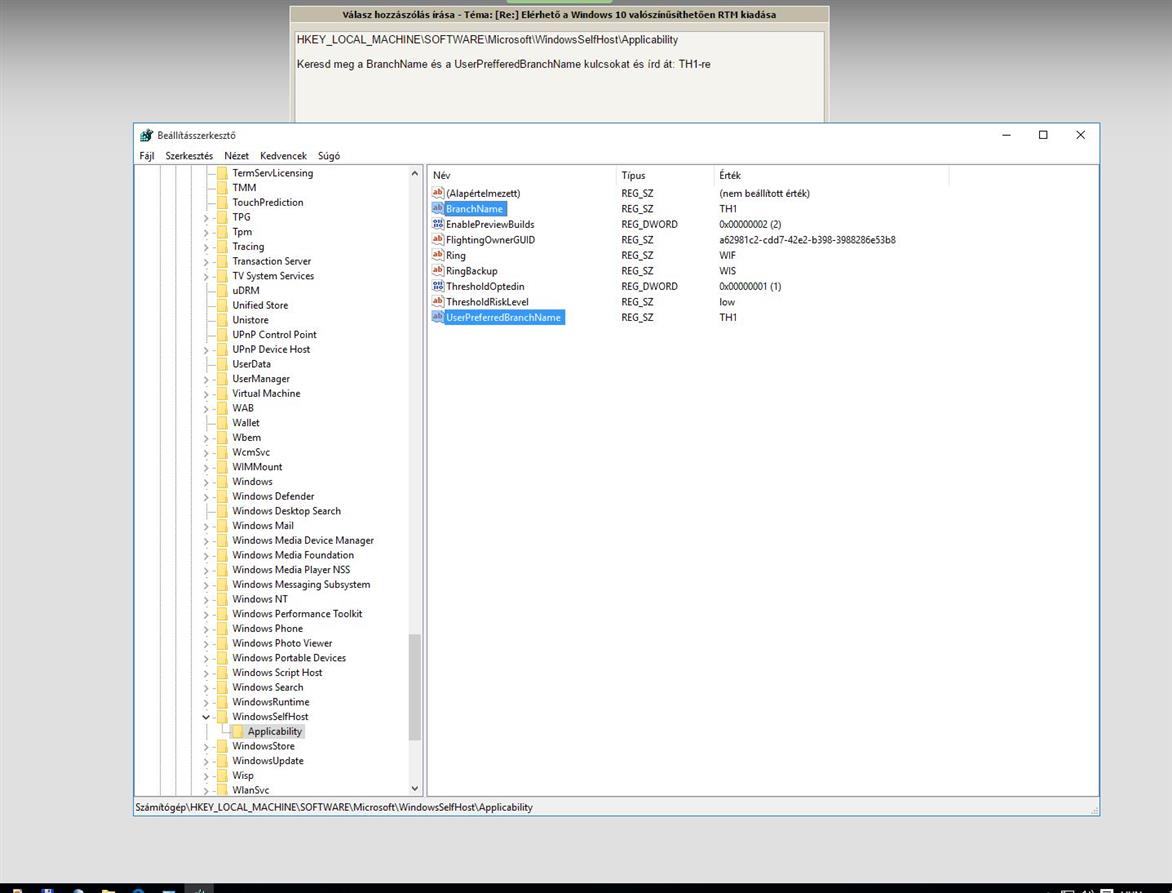
Task: Click the string icon beside UserPreferredBranchName
Action: (438, 318)
